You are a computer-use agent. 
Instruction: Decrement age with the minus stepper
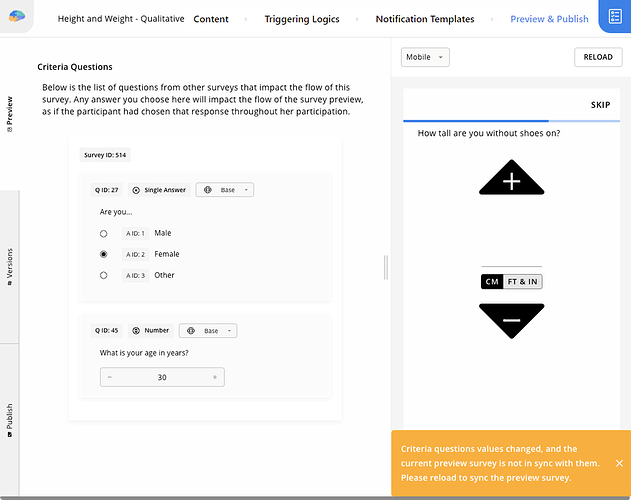[x=109, y=377]
